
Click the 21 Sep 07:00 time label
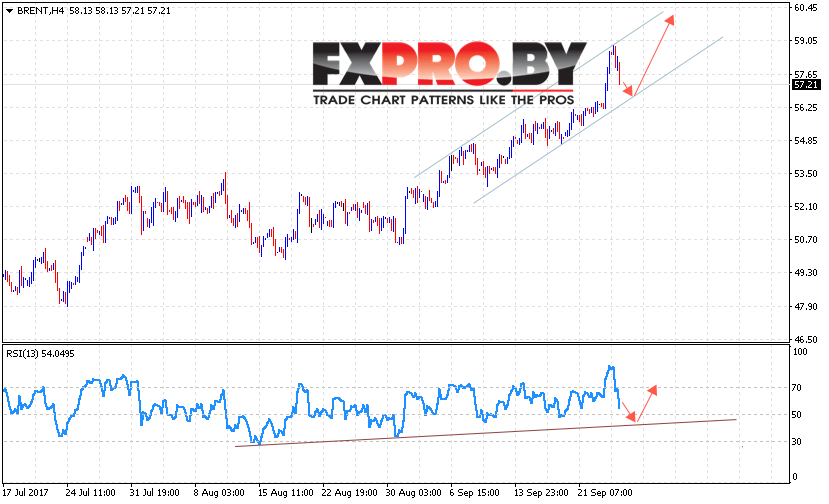605,493
